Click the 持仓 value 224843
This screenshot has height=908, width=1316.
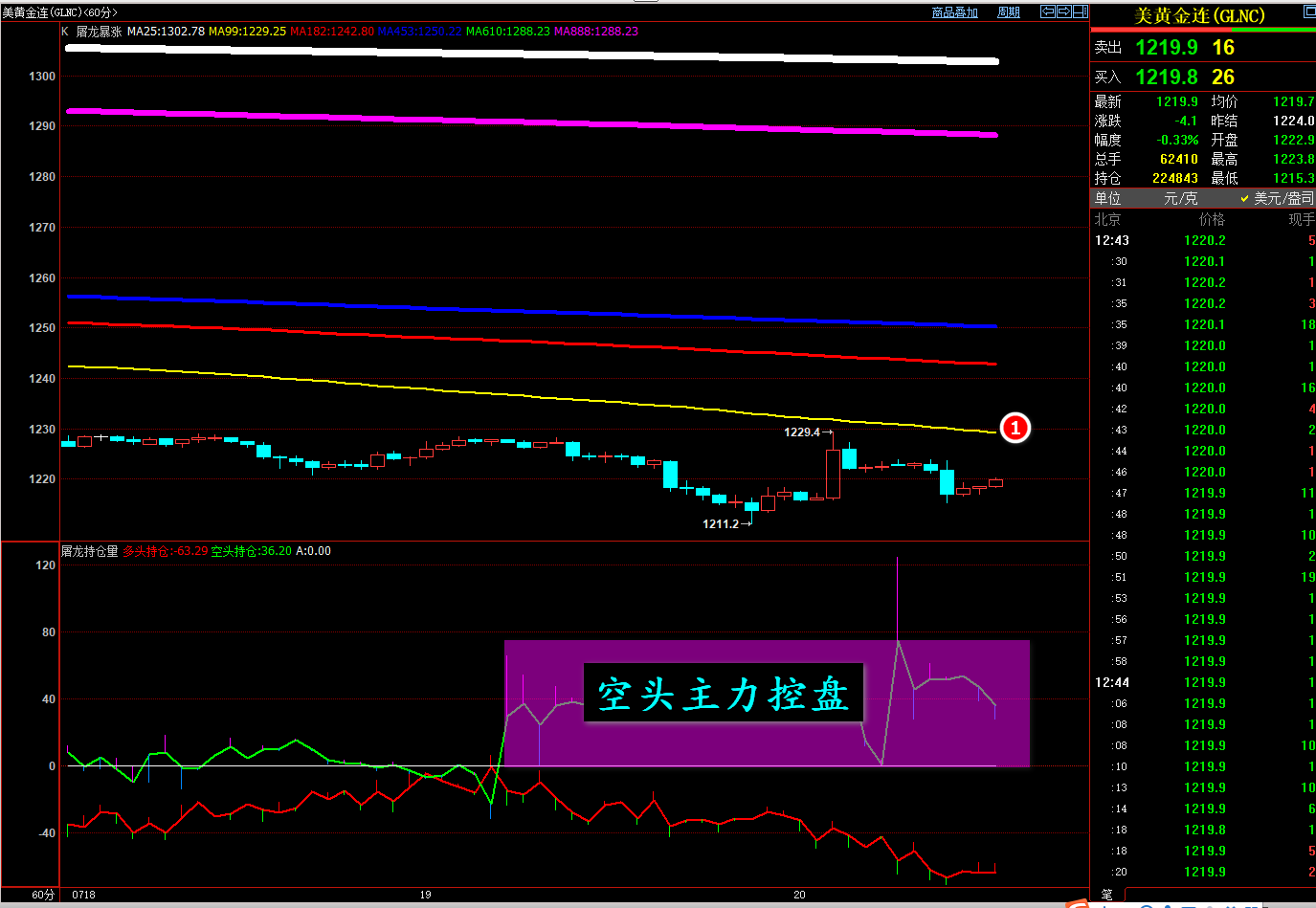1175,178
